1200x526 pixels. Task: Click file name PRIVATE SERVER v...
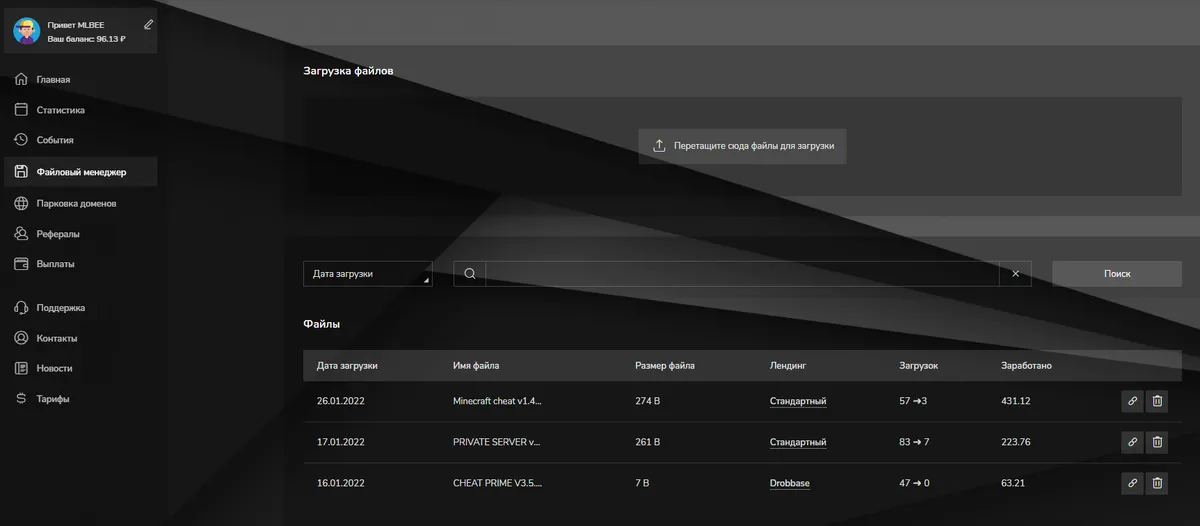click(x=497, y=442)
